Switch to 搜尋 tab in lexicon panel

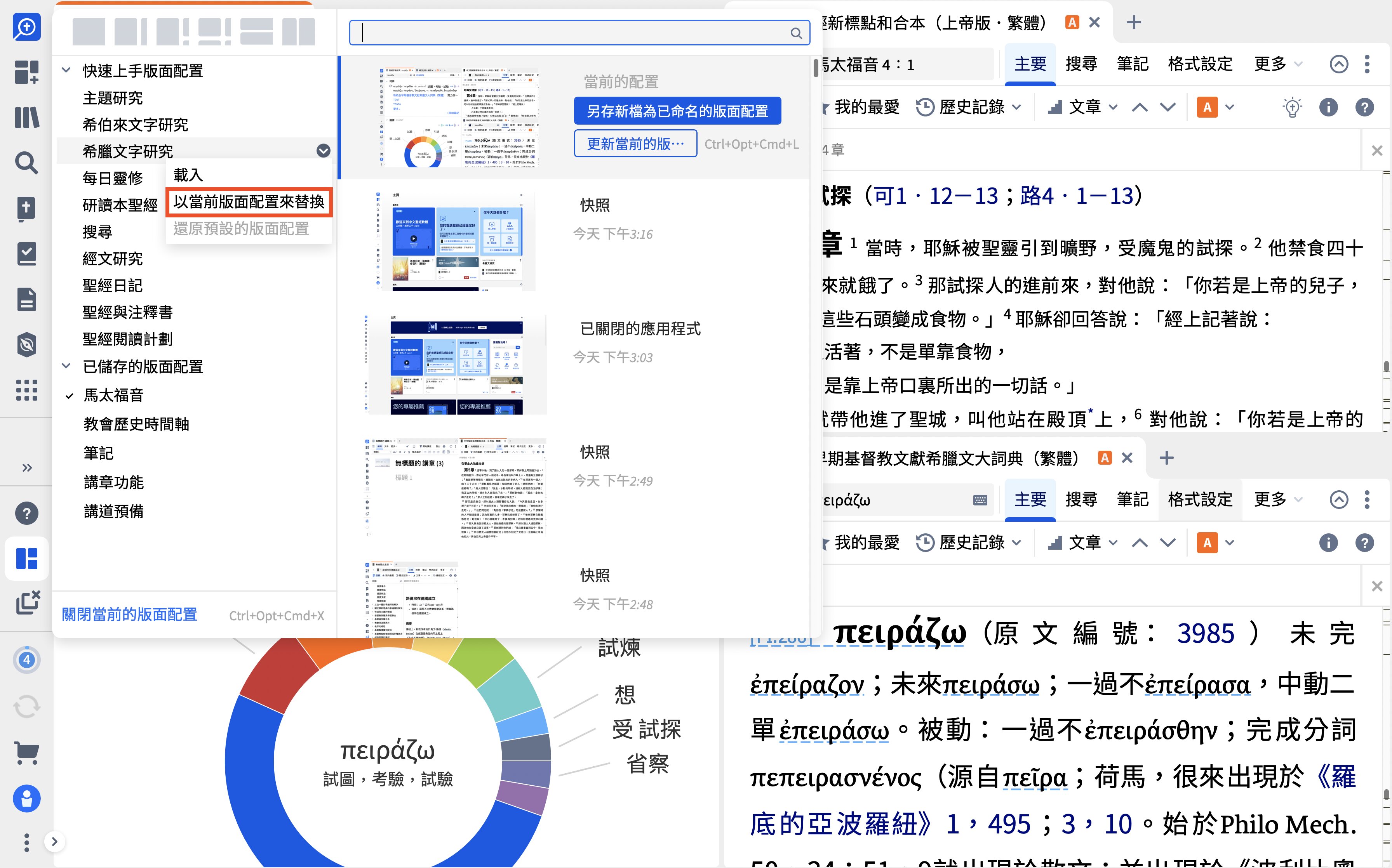(x=1081, y=500)
